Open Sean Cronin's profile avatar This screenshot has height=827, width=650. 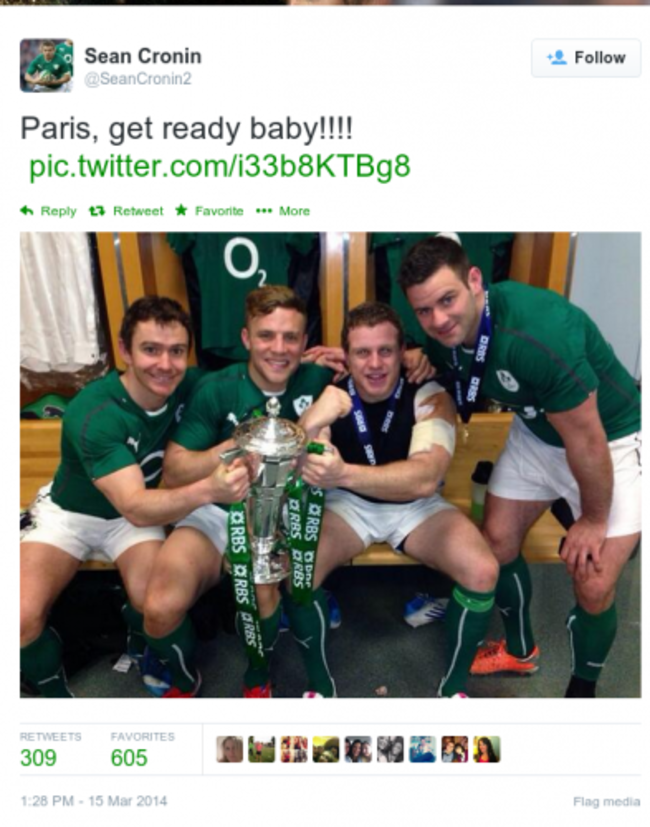46,65
